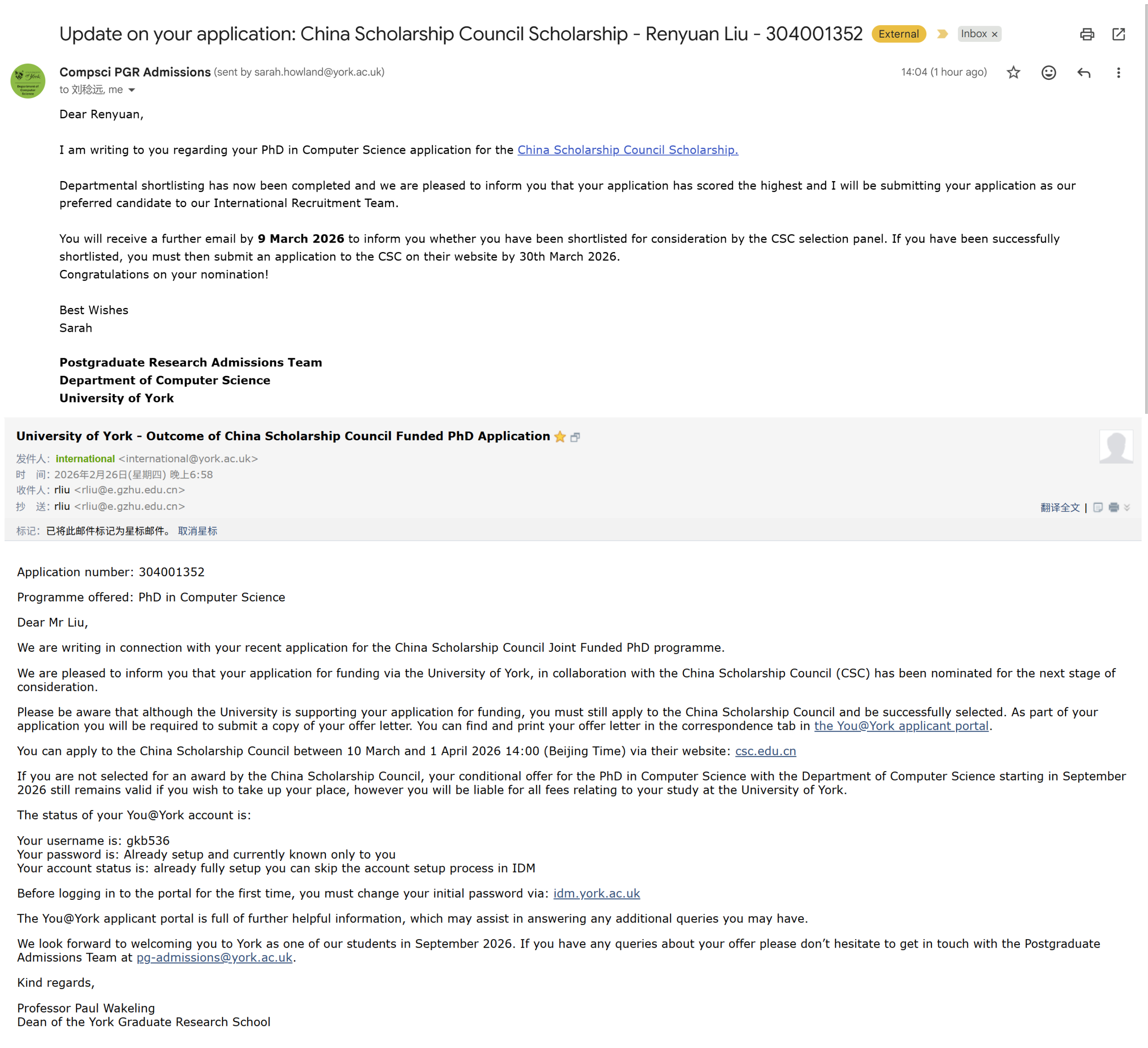Toggle the yellow importance marker

[x=942, y=34]
